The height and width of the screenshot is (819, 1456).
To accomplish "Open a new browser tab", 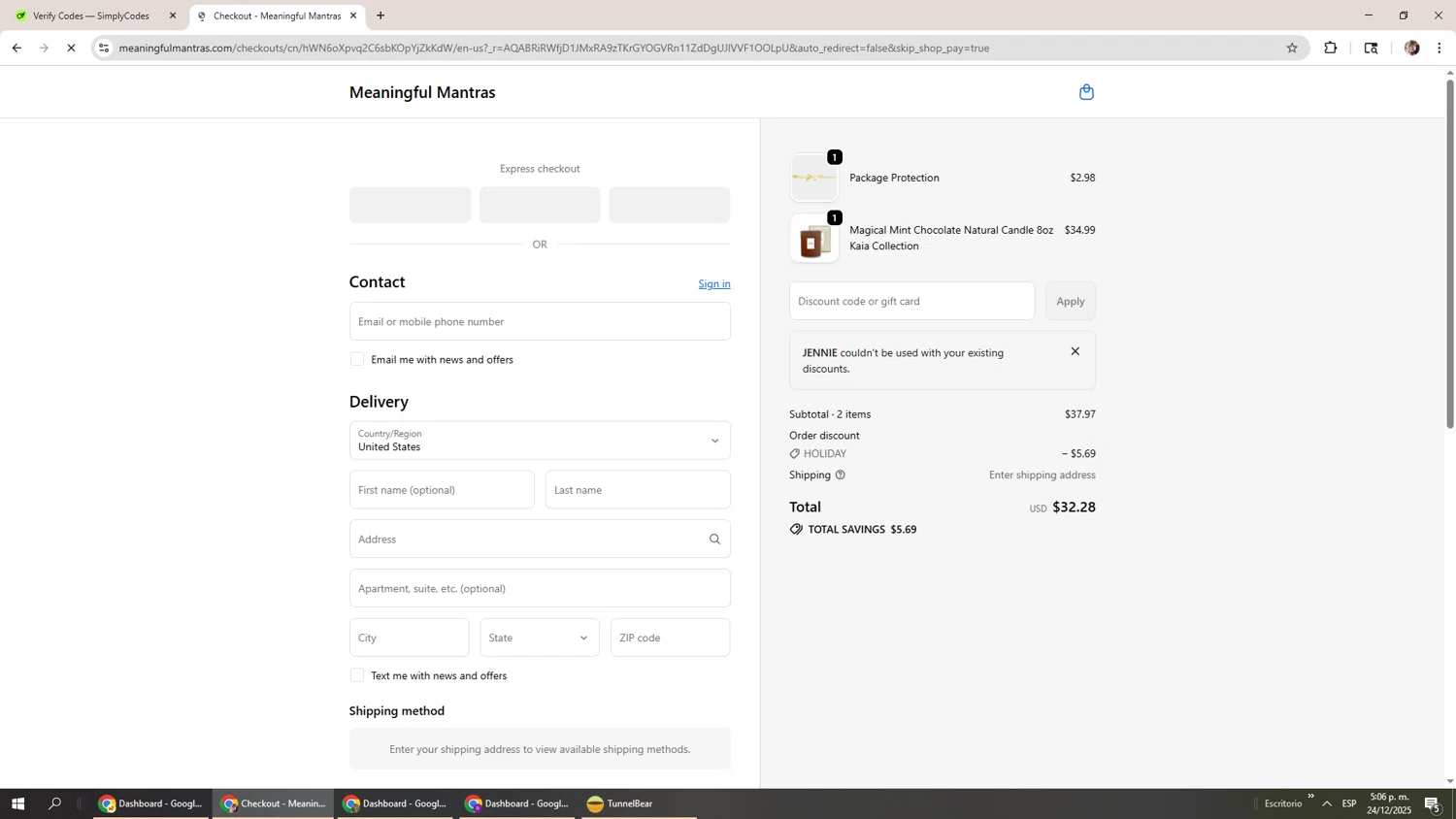I will point(381,16).
